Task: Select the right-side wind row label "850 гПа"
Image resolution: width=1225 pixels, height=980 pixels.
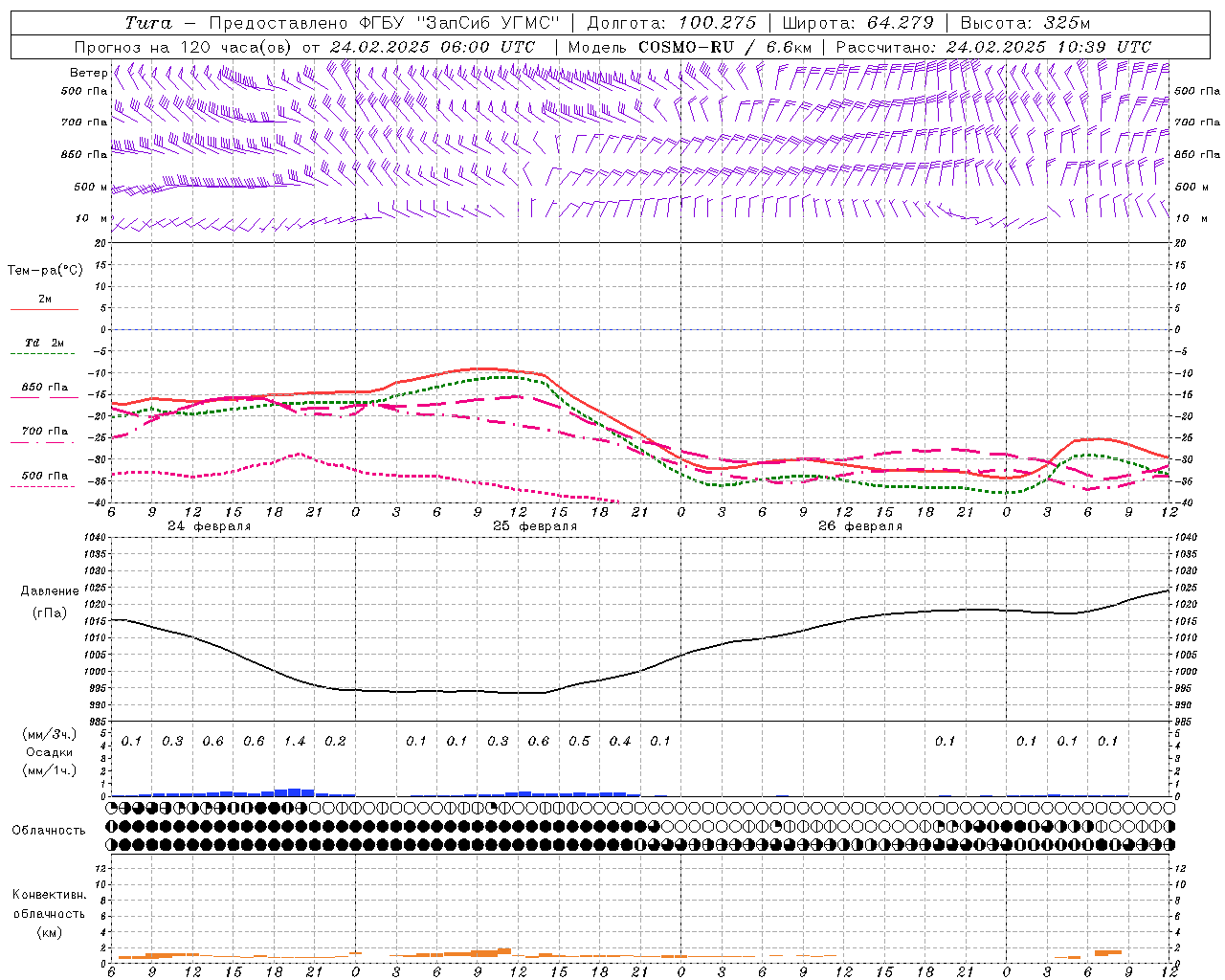Action: pos(1197,154)
